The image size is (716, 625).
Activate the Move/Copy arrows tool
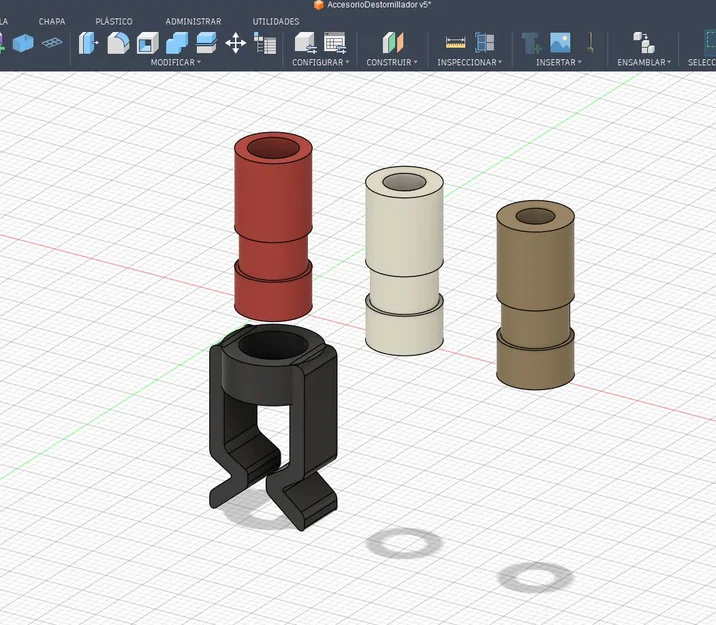[x=236, y=43]
